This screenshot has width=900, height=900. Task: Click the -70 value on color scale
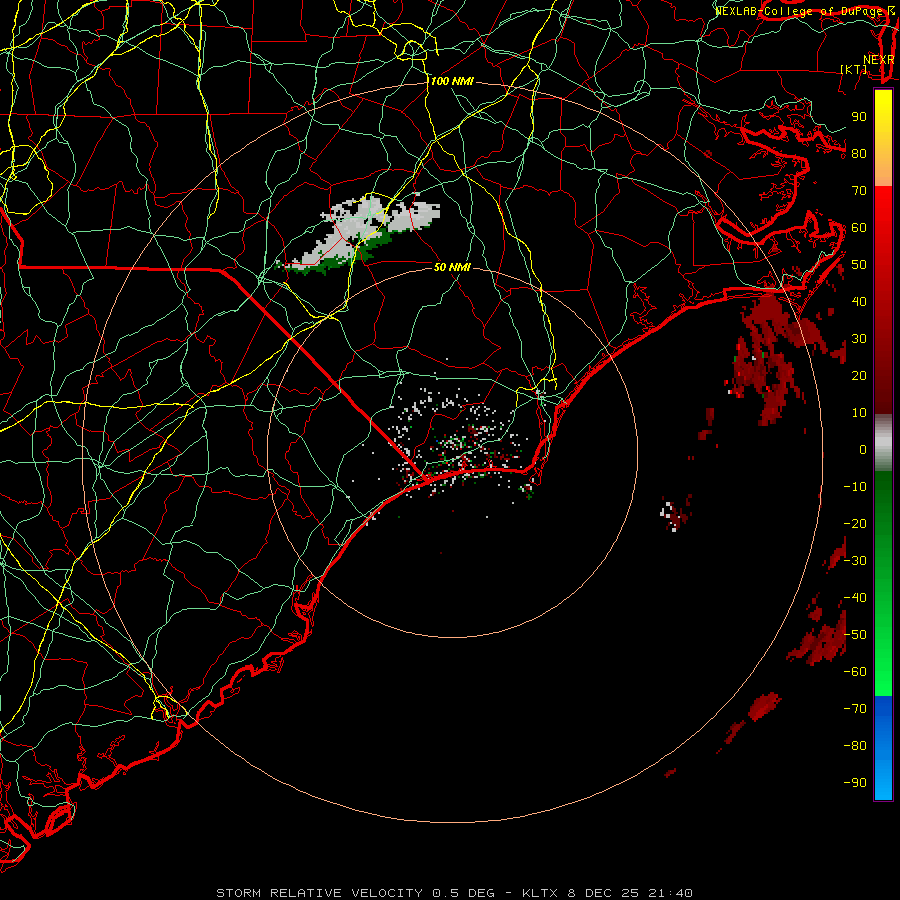[x=855, y=709]
